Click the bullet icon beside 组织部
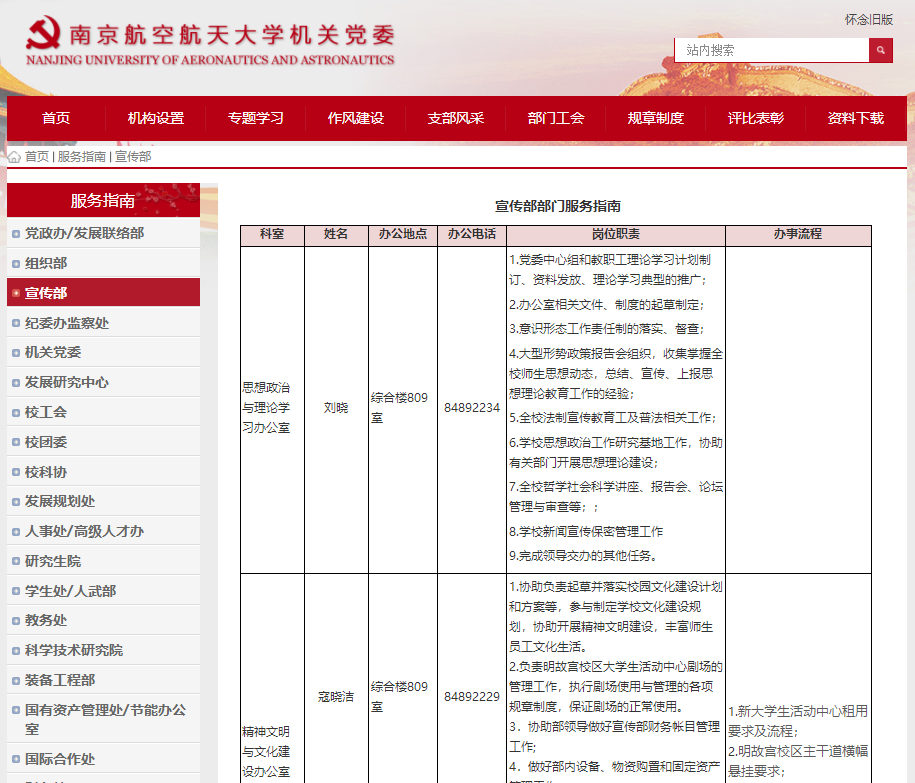This screenshot has width=915, height=783. tap(15, 263)
